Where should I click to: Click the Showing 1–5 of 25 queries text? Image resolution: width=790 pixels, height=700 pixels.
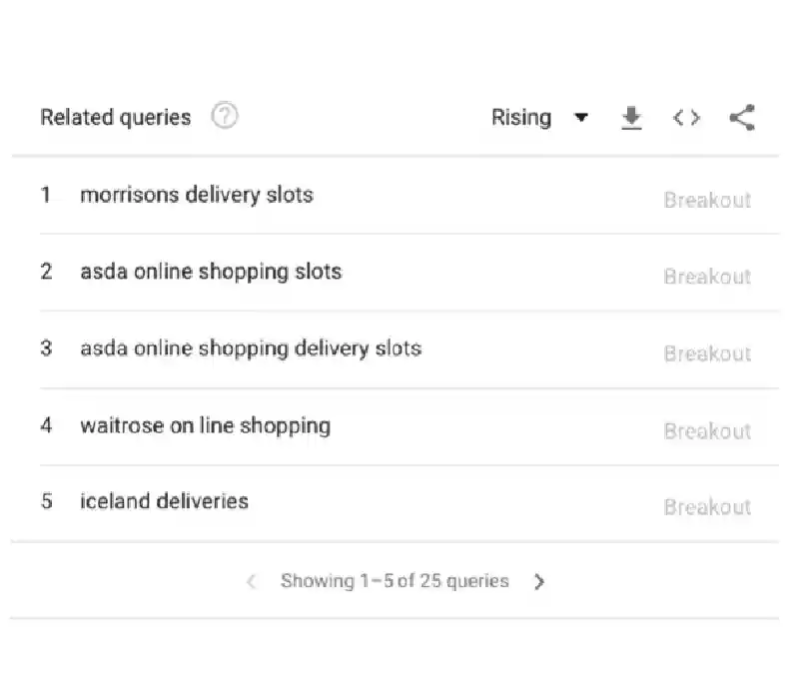click(395, 581)
